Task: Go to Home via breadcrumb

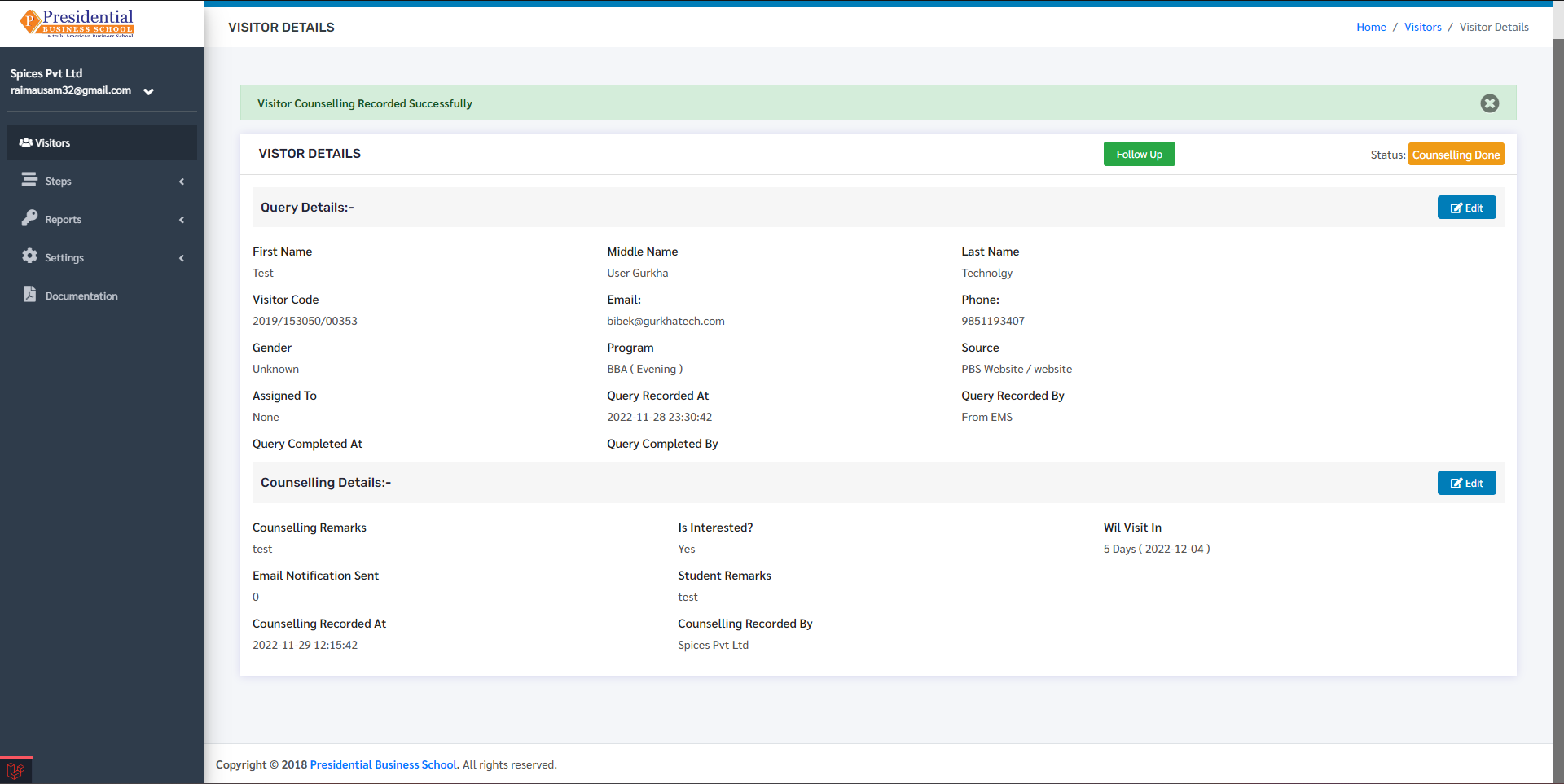Action: [x=1371, y=27]
